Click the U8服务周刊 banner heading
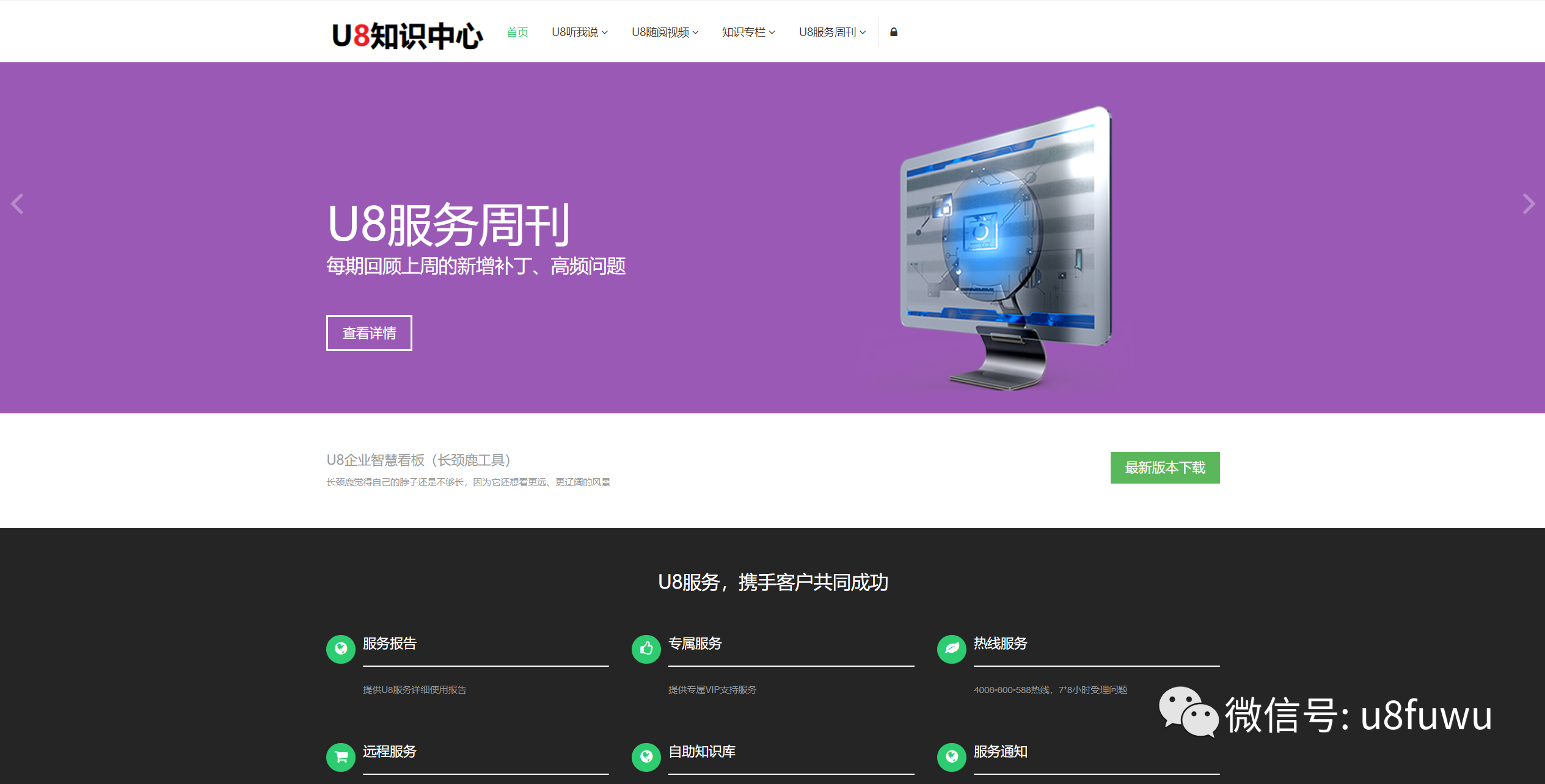1545x784 pixels. [449, 225]
